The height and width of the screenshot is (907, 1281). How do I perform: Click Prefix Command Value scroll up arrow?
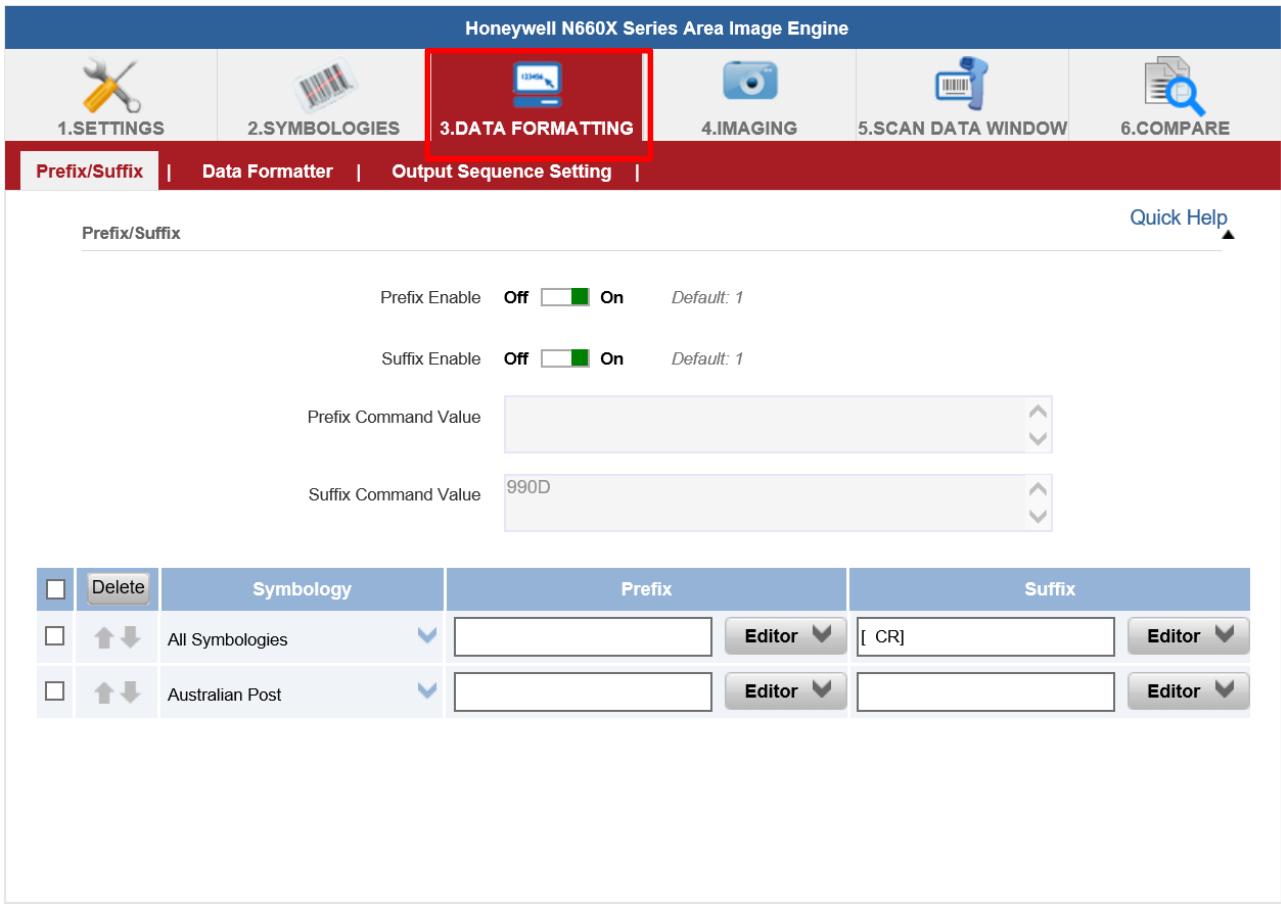click(x=1038, y=412)
